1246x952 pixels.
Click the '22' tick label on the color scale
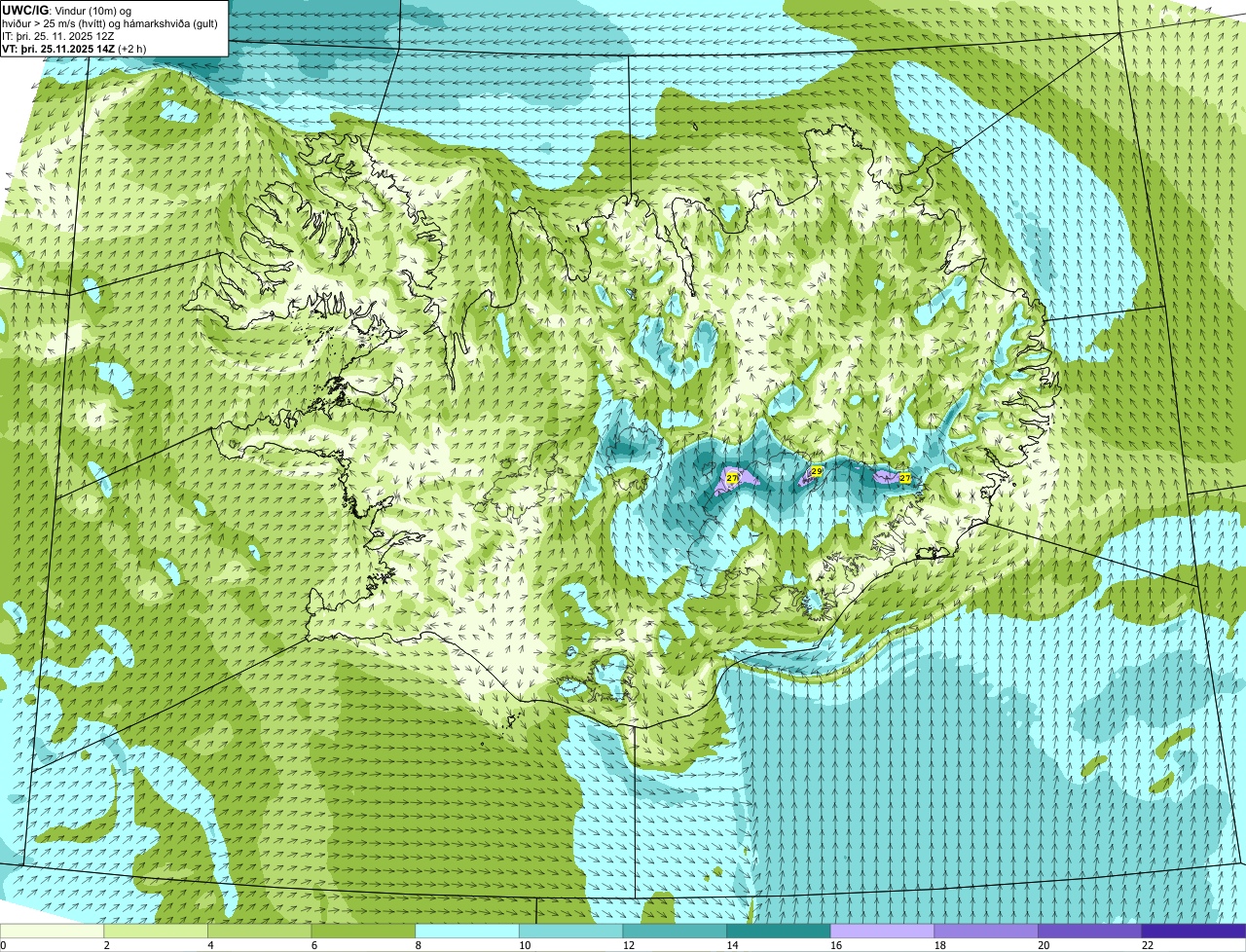click(1148, 945)
